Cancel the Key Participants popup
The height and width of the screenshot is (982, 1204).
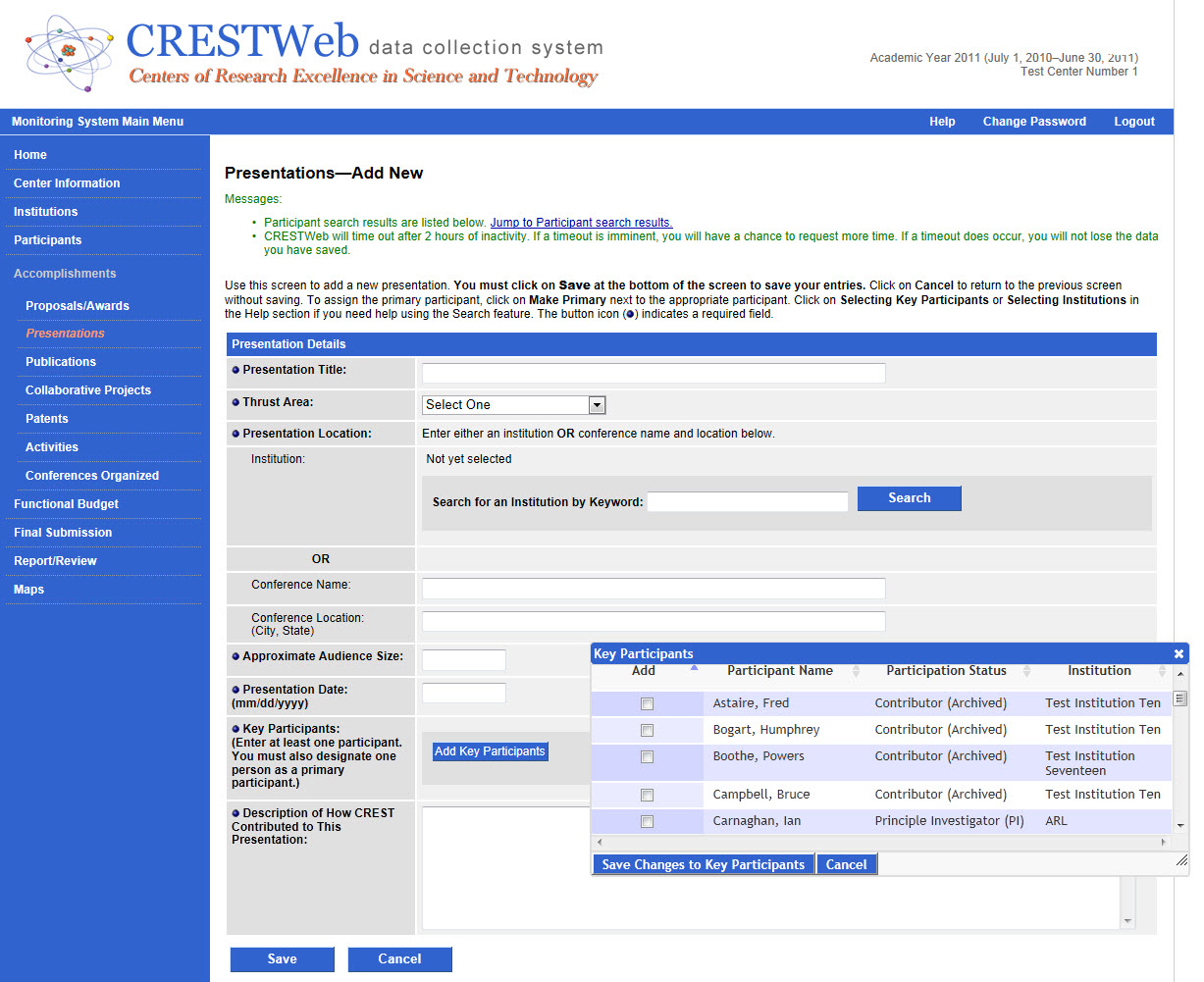[846, 864]
